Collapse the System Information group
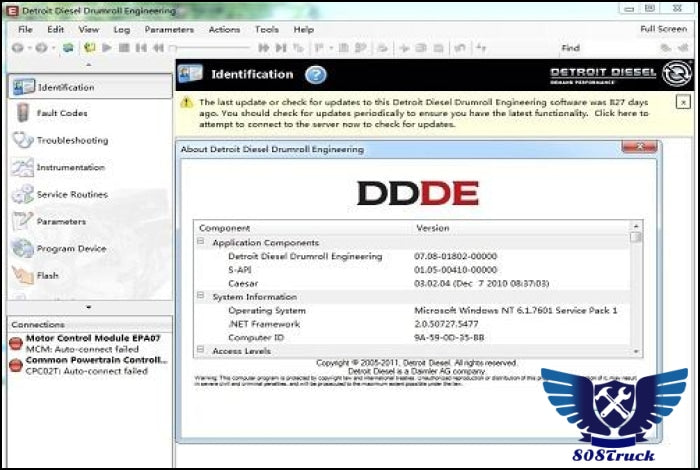This screenshot has width=700, height=470. [x=200, y=297]
